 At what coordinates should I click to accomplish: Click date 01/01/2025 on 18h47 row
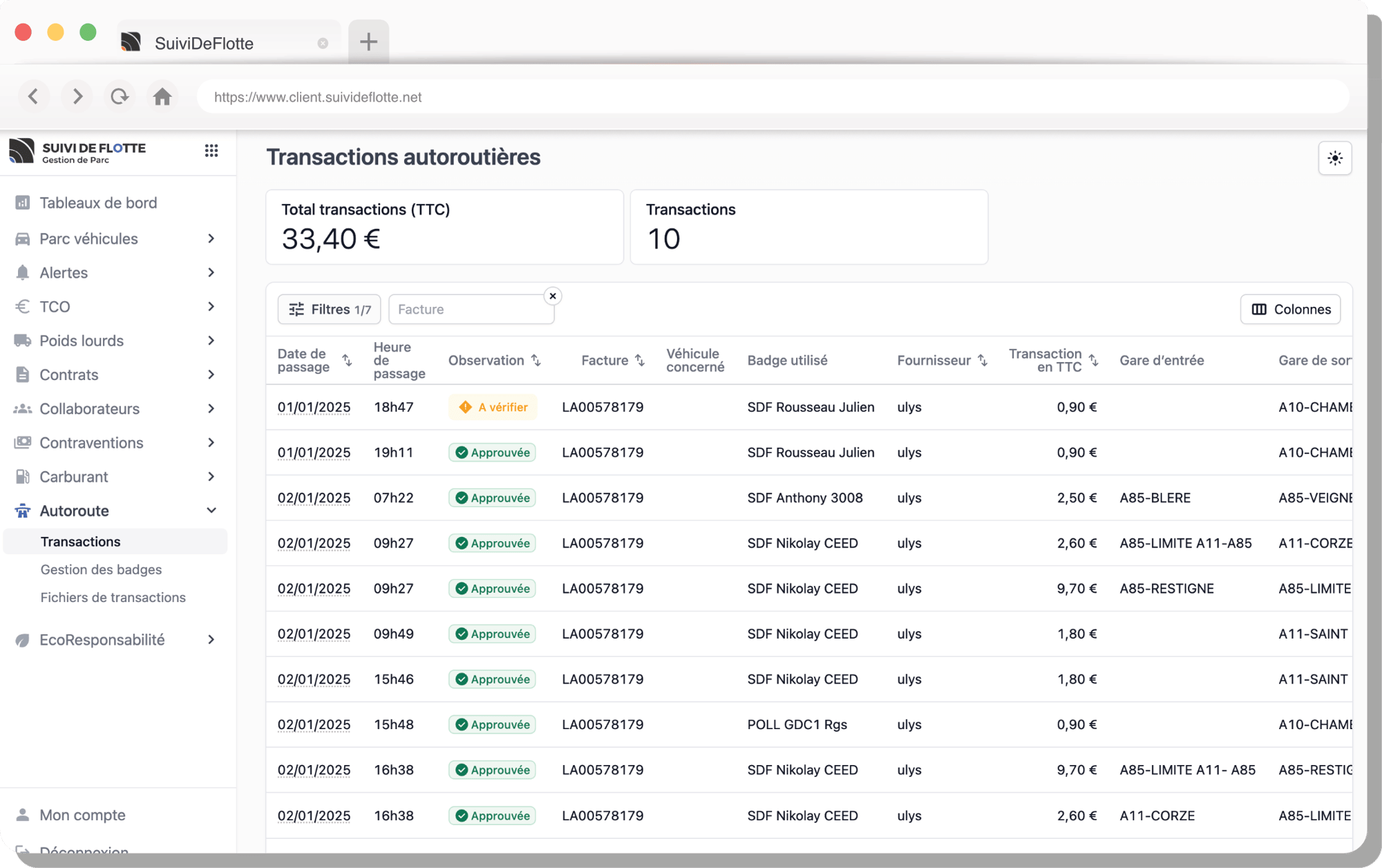(314, 407)
